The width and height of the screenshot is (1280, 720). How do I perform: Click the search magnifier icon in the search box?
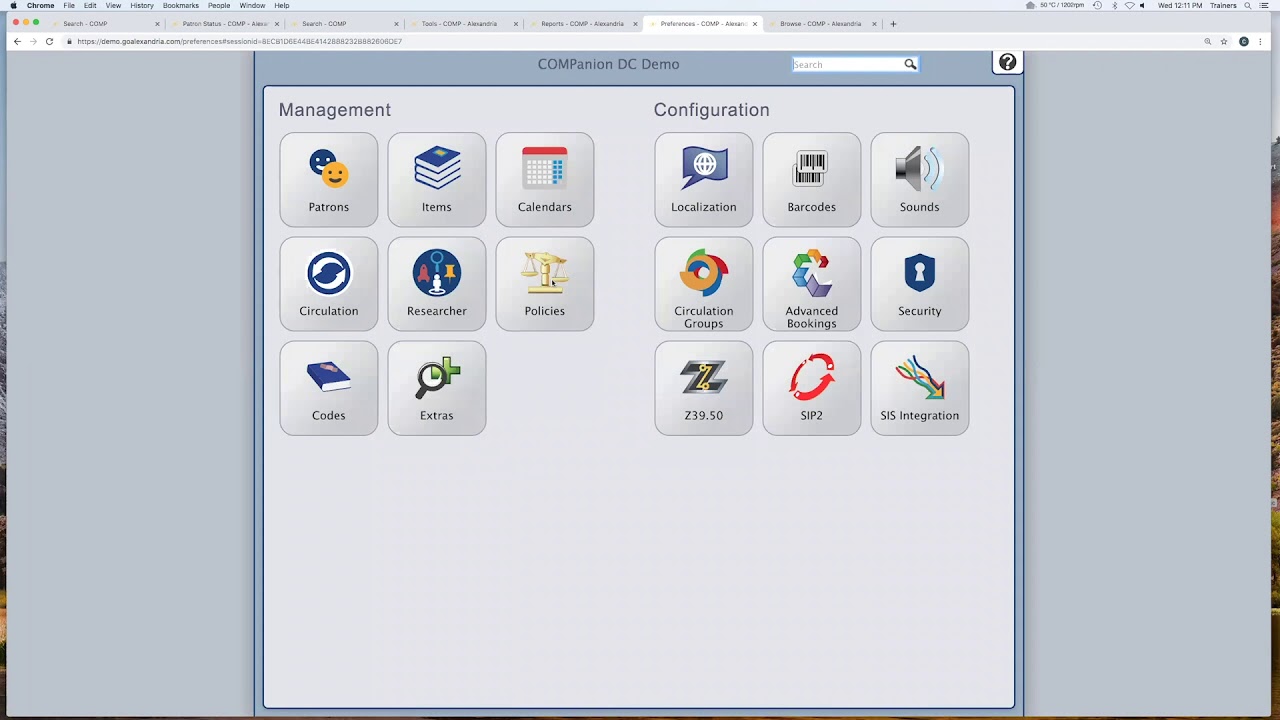point(910,64)
